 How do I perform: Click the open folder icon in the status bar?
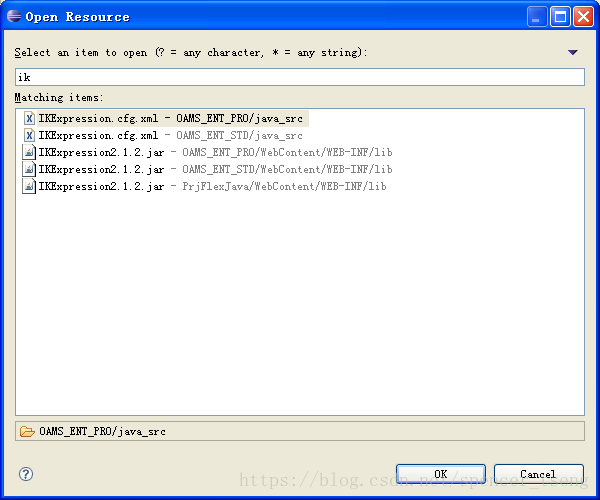coord(27,432)
